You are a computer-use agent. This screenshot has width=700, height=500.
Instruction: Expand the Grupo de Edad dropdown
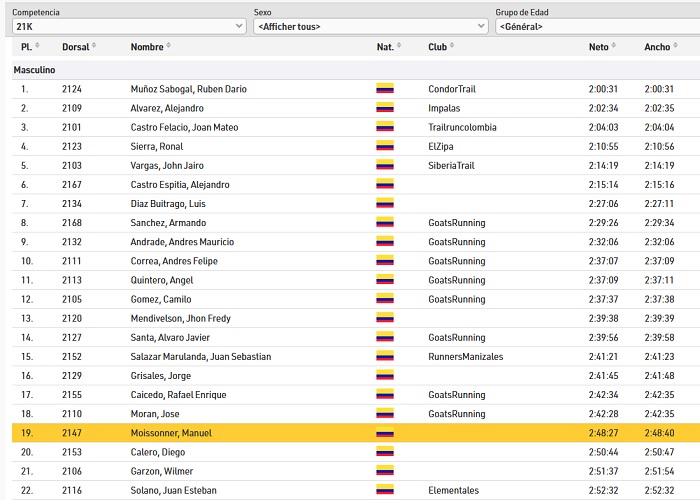(596, 26)
